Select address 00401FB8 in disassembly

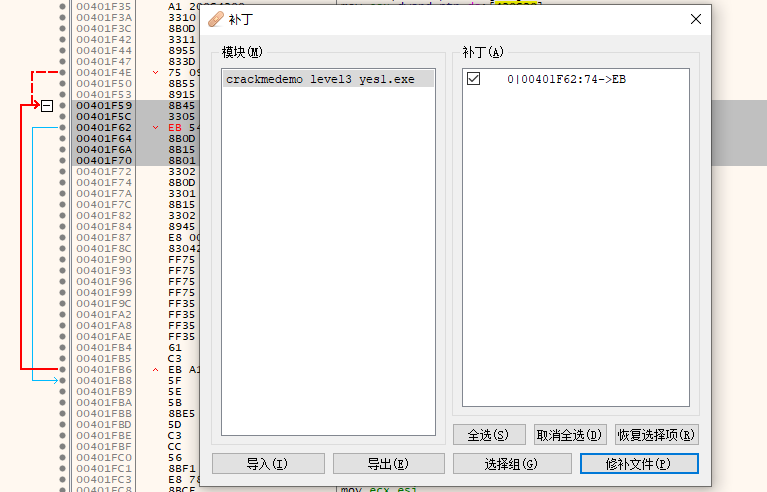104,380
